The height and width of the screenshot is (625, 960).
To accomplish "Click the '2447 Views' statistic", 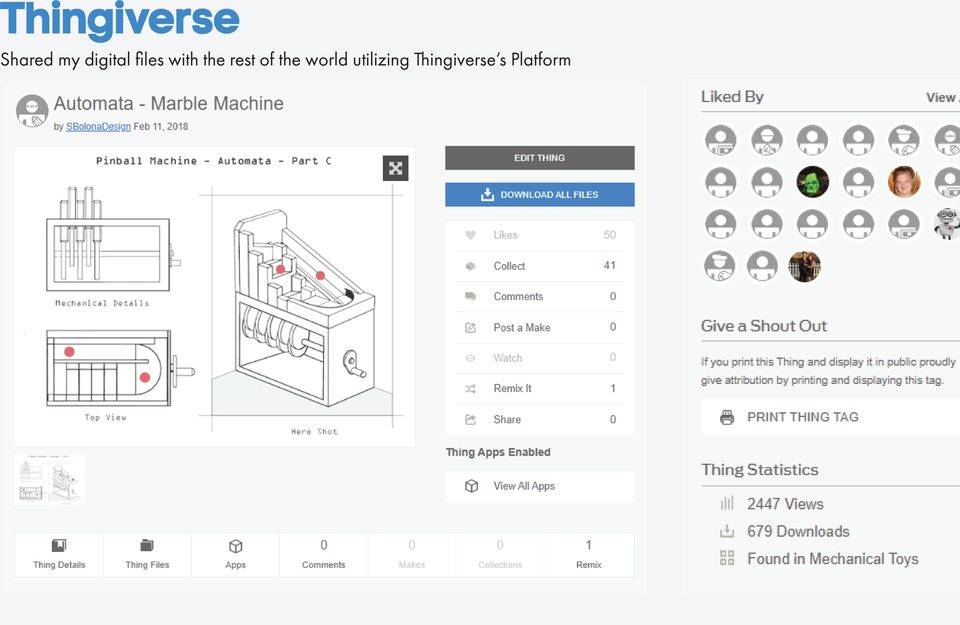I will click(785, 504).
